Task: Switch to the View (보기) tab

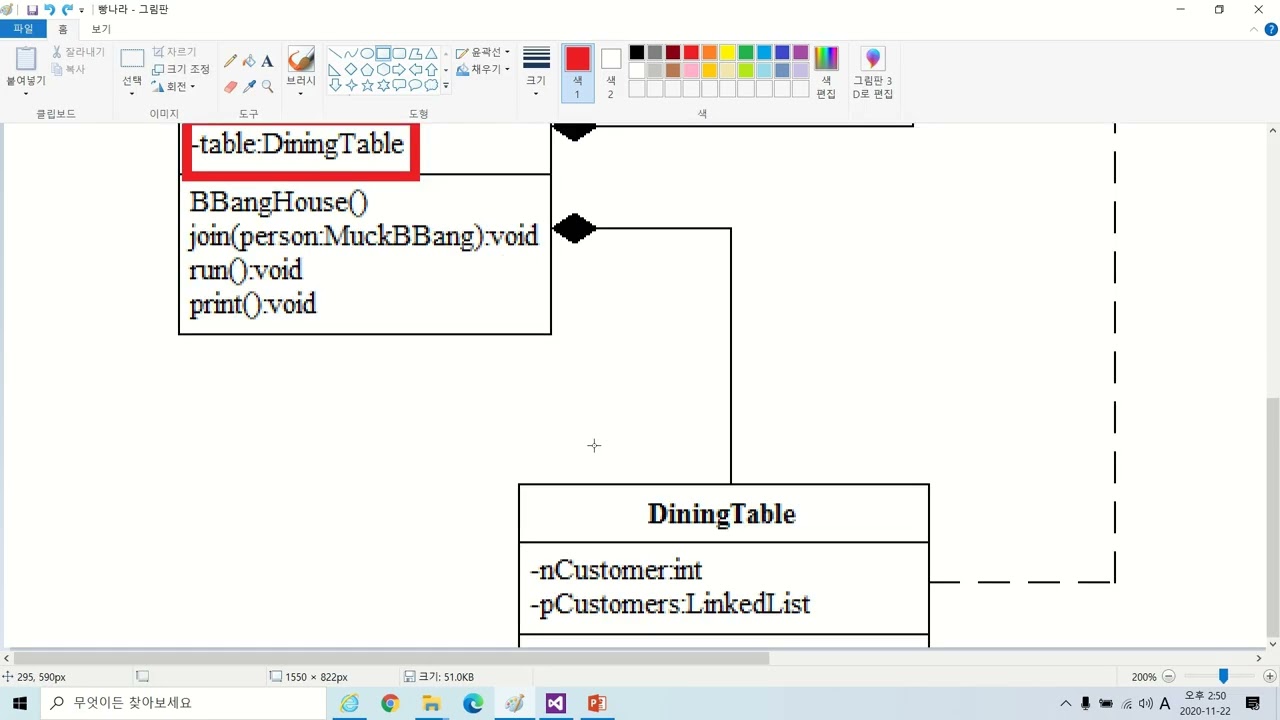Action: coord(101,30)
